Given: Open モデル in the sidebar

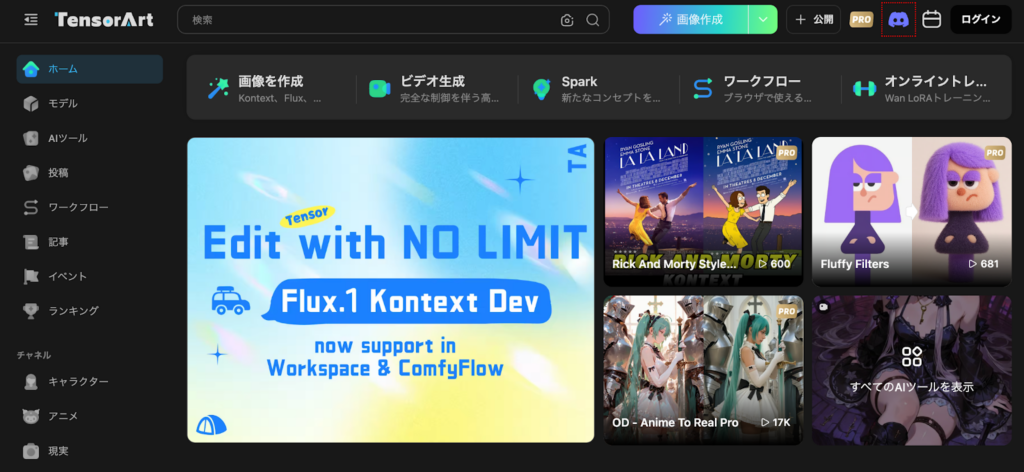Looking at the screenshot, I should (89, 104).
